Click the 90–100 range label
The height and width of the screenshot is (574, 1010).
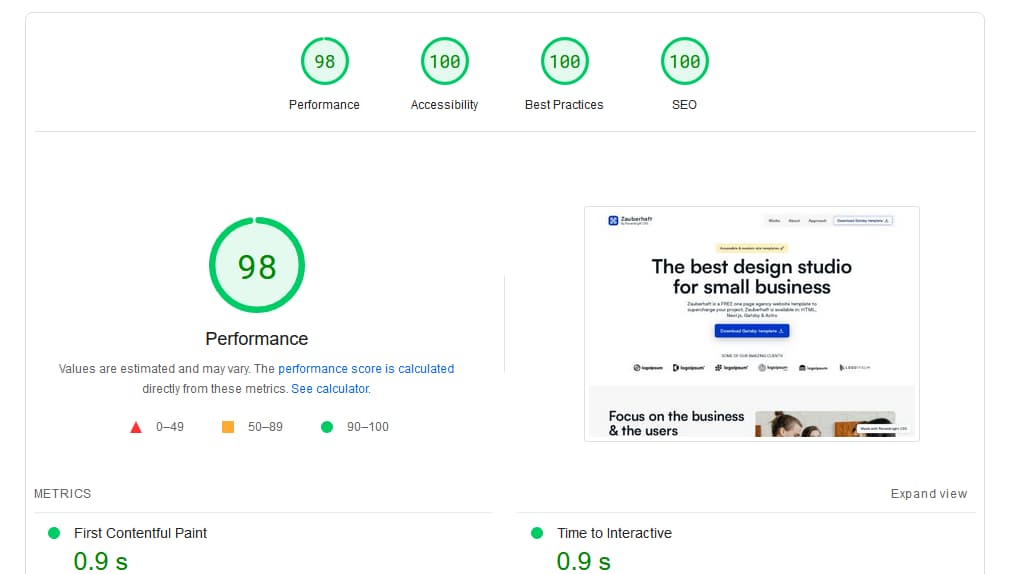click(368, 426)
